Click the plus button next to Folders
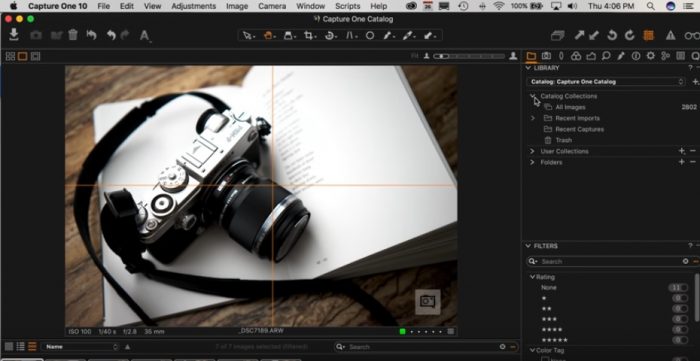Screen dimensions: 700x361 (682, 162)
